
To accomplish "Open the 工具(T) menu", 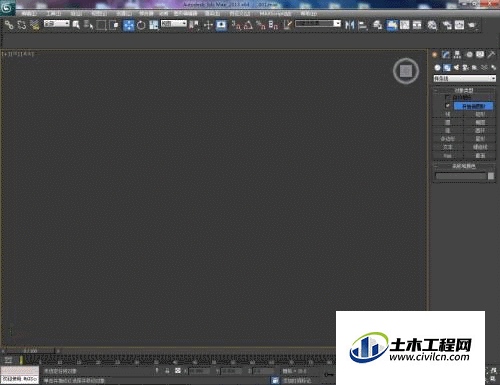I will (53, 14).
